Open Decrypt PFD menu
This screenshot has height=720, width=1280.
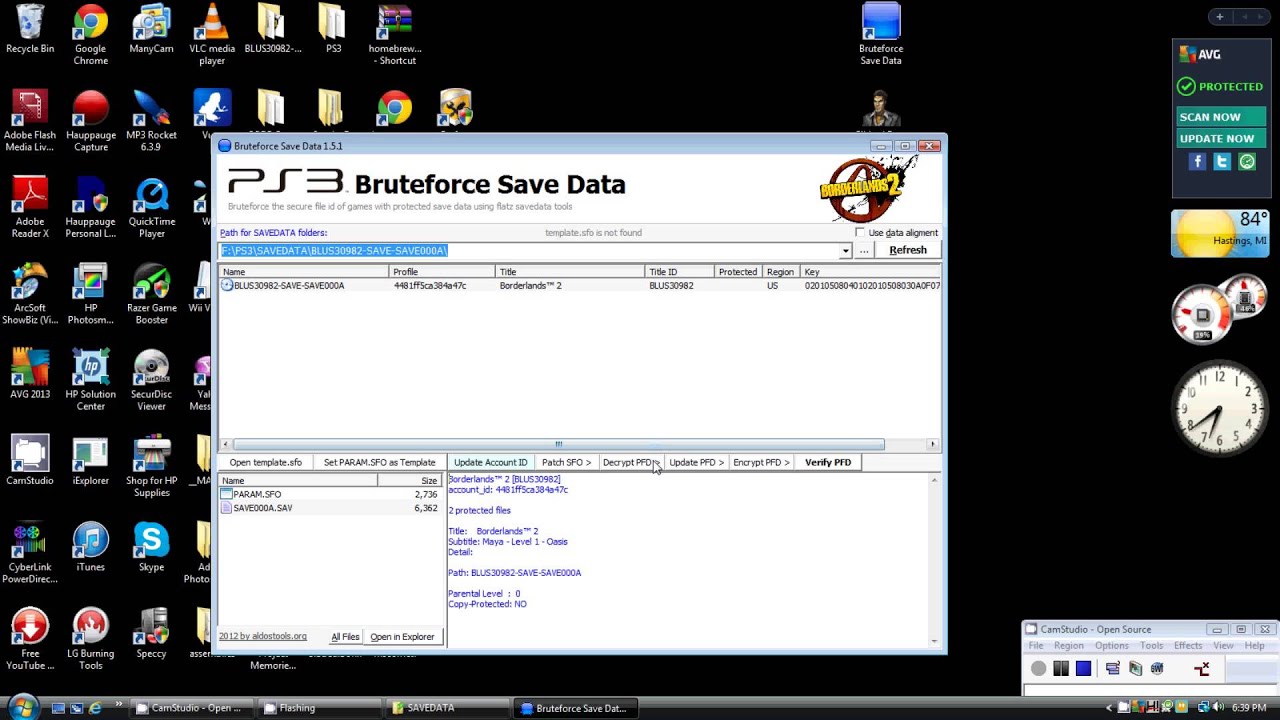(631, 462)
